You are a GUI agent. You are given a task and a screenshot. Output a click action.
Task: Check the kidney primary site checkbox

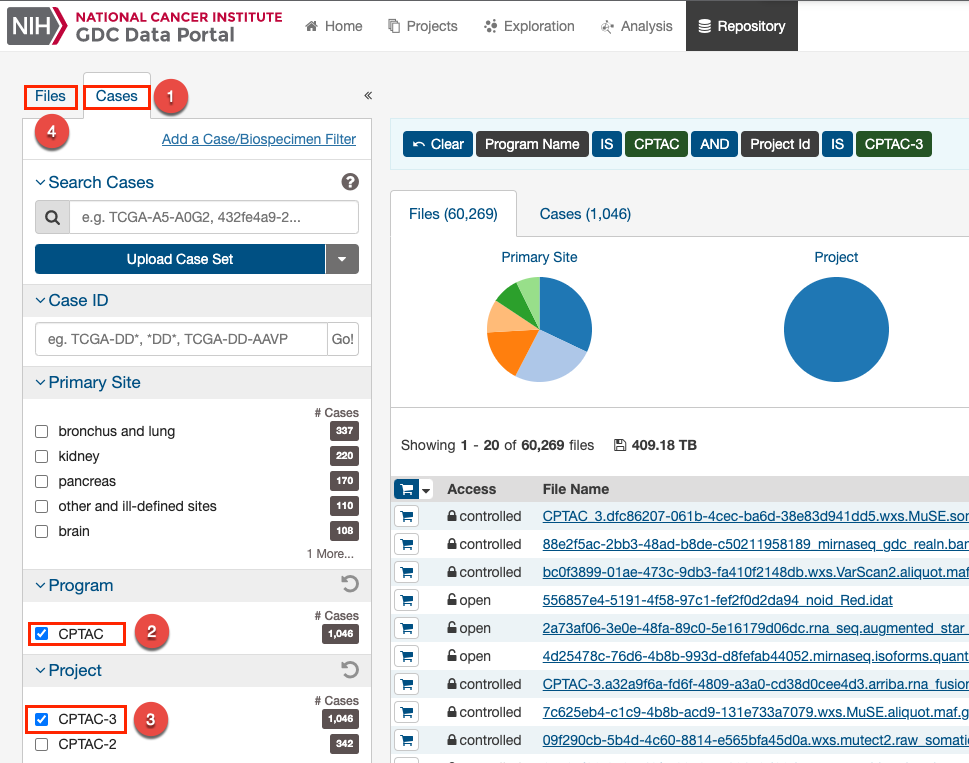click(41, 457)
